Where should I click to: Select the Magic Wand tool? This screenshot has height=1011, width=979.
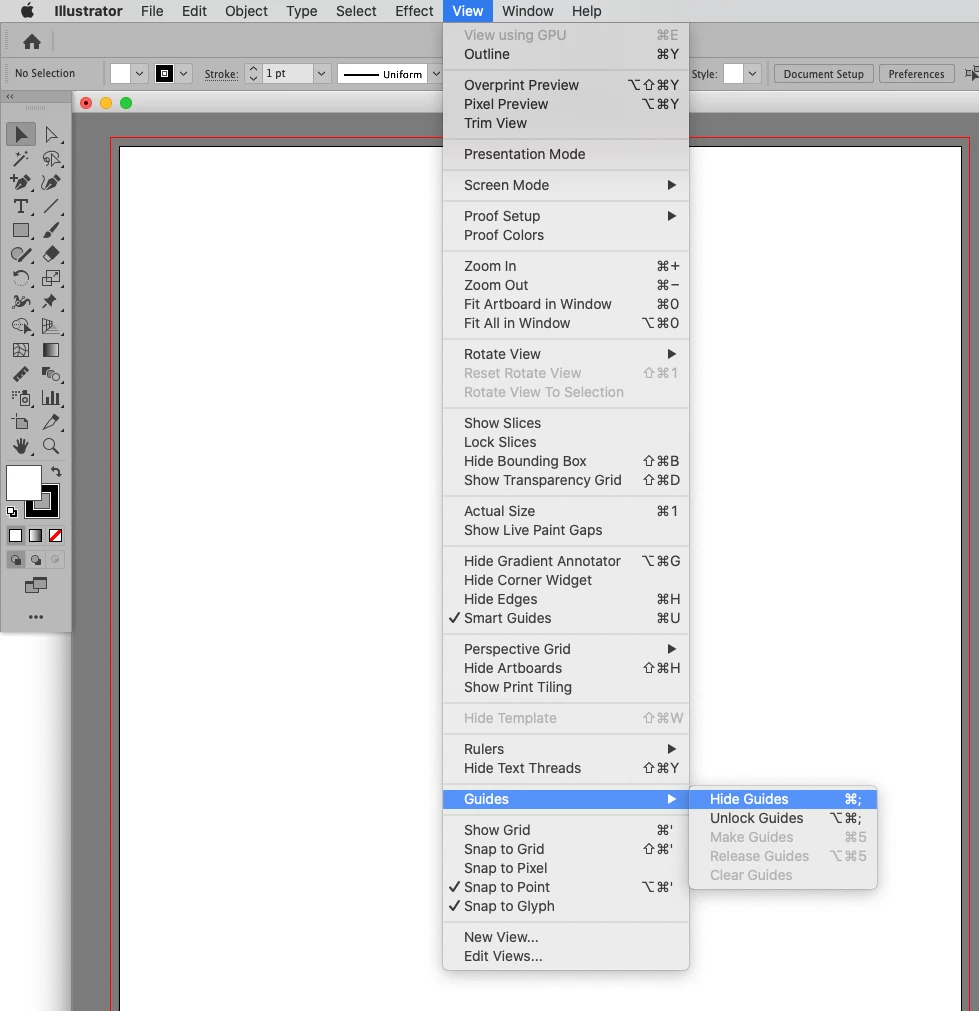click(x=21, y=158)
